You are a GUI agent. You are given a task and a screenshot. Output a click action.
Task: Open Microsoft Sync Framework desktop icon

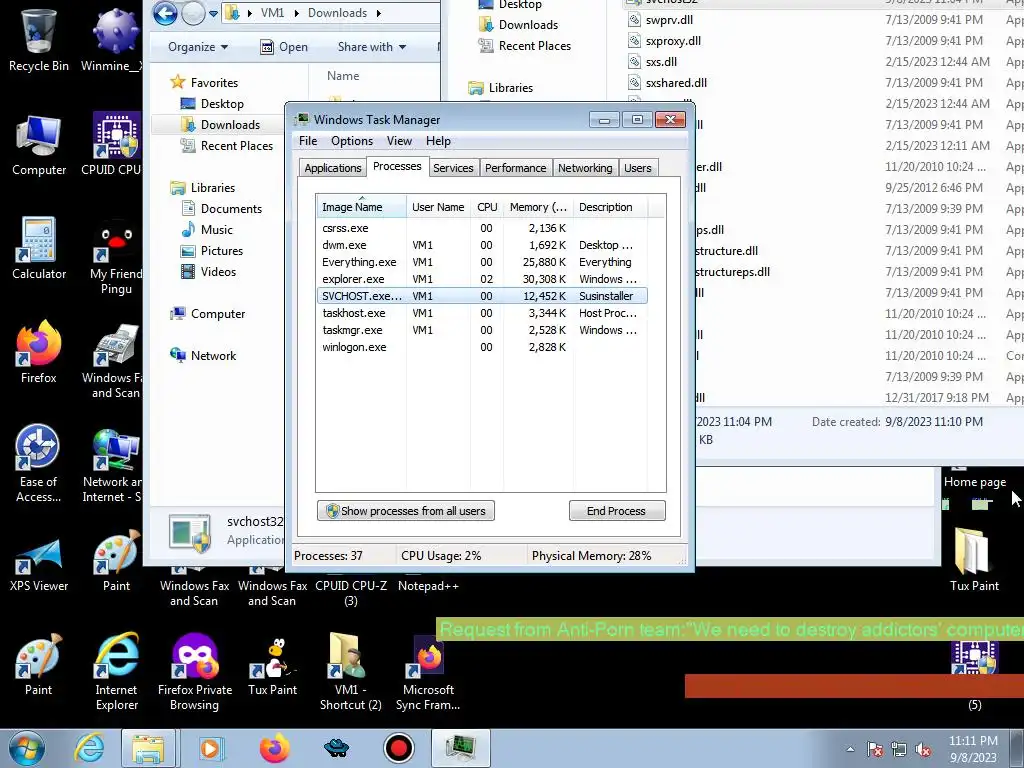click(428, 671)
